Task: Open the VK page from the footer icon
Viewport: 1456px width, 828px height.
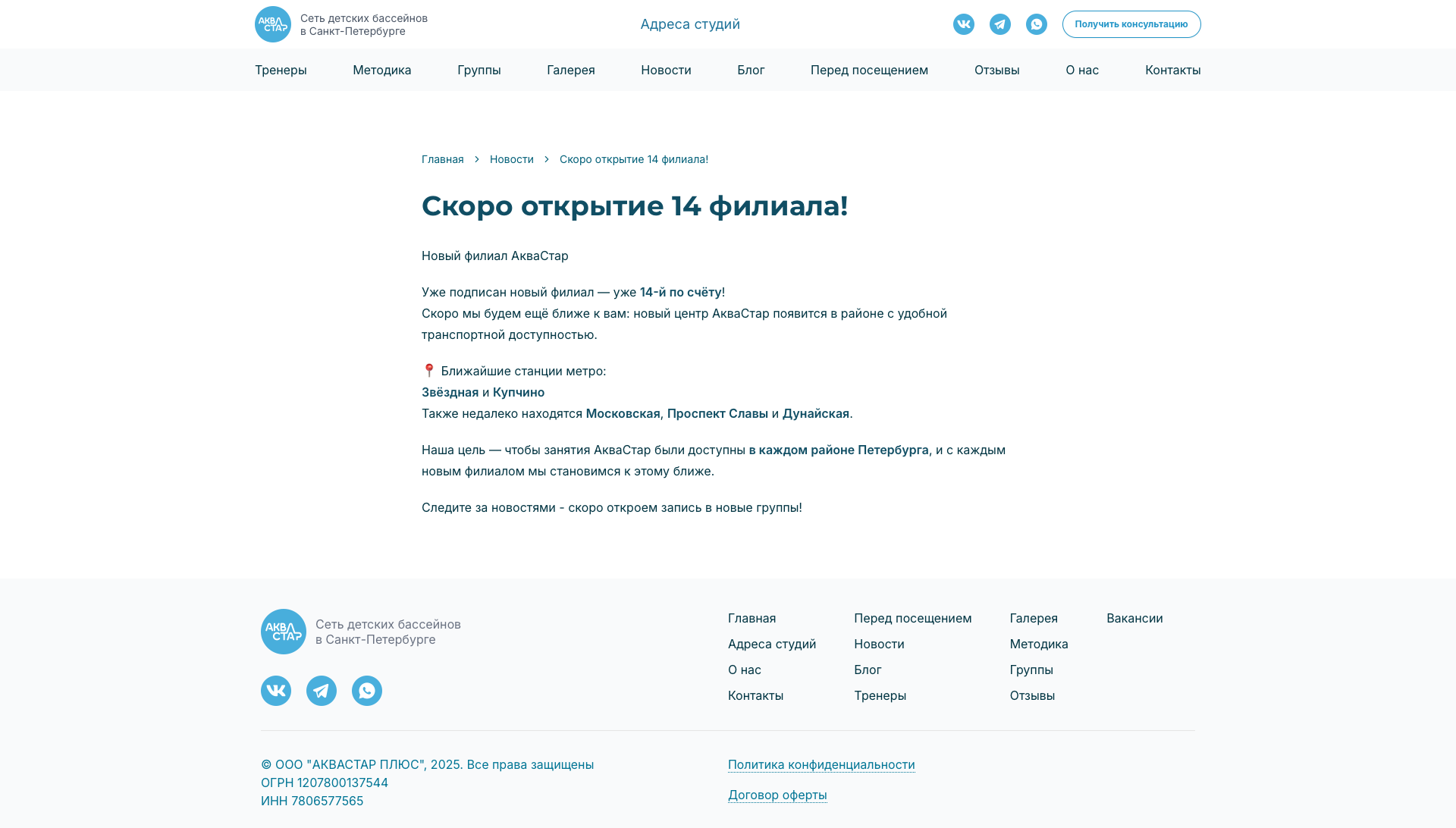Action: [x=276, y=691]
